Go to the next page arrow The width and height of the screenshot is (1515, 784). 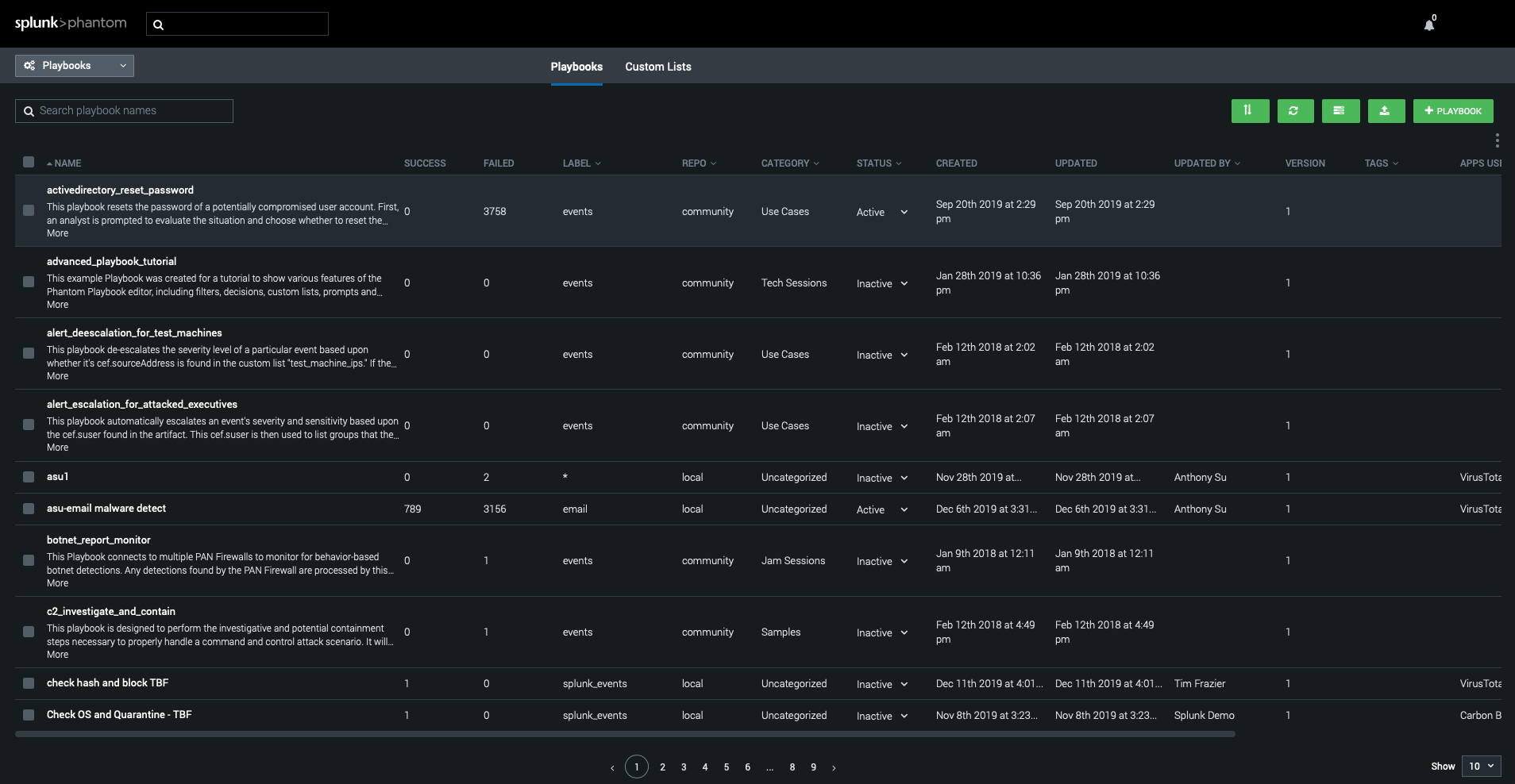[834, 767]
